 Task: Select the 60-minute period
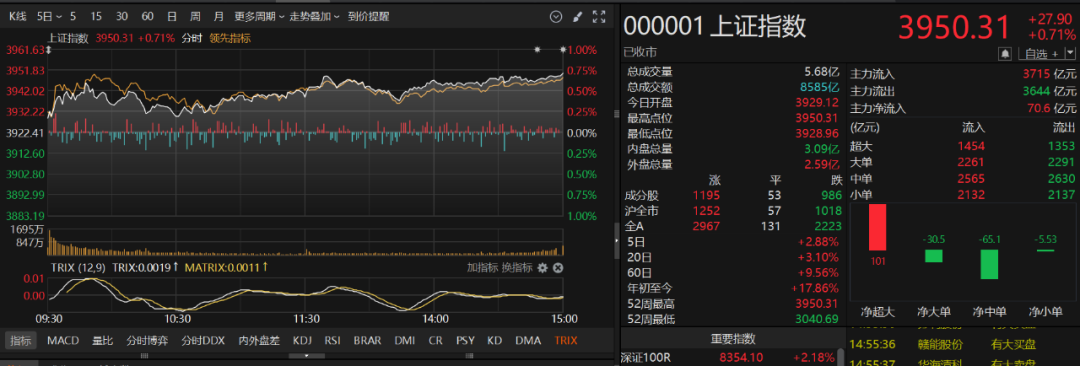[147, 16]
